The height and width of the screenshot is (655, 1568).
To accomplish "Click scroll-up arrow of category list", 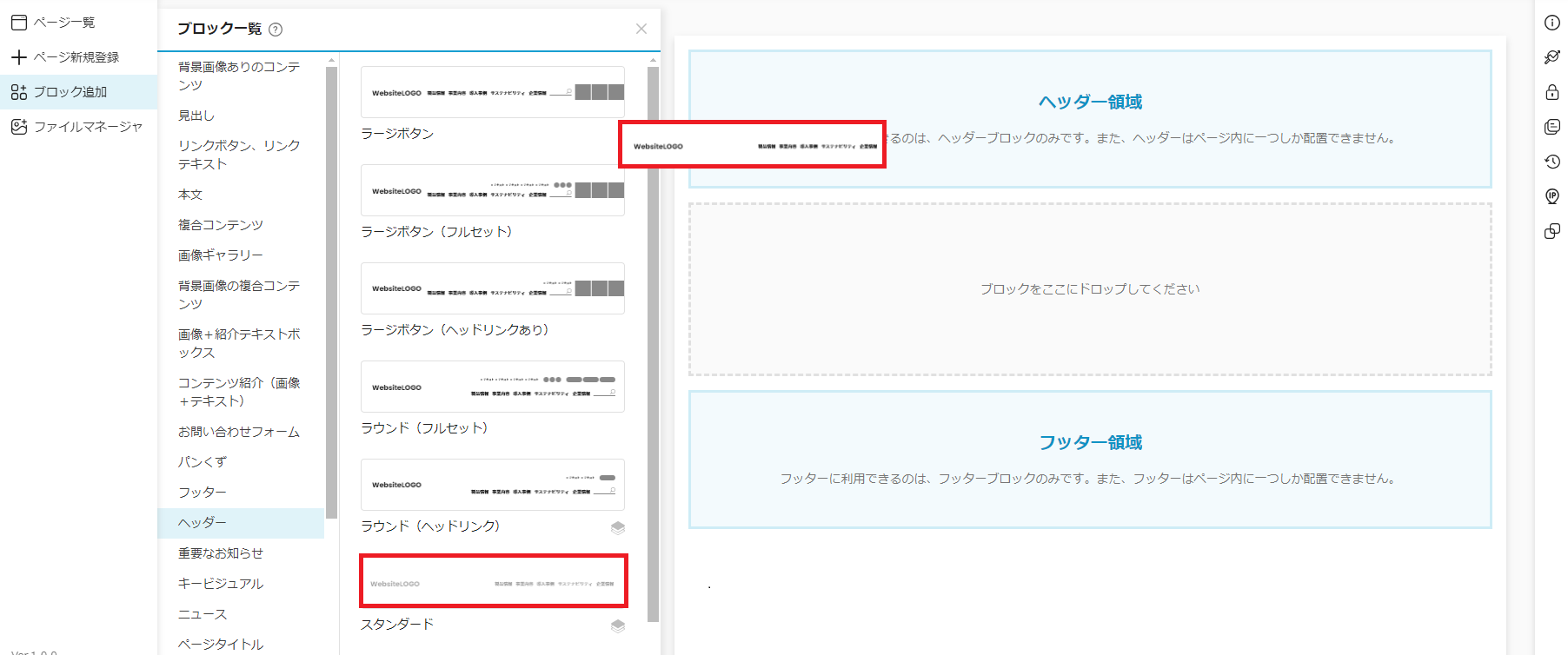I will 331,60.
